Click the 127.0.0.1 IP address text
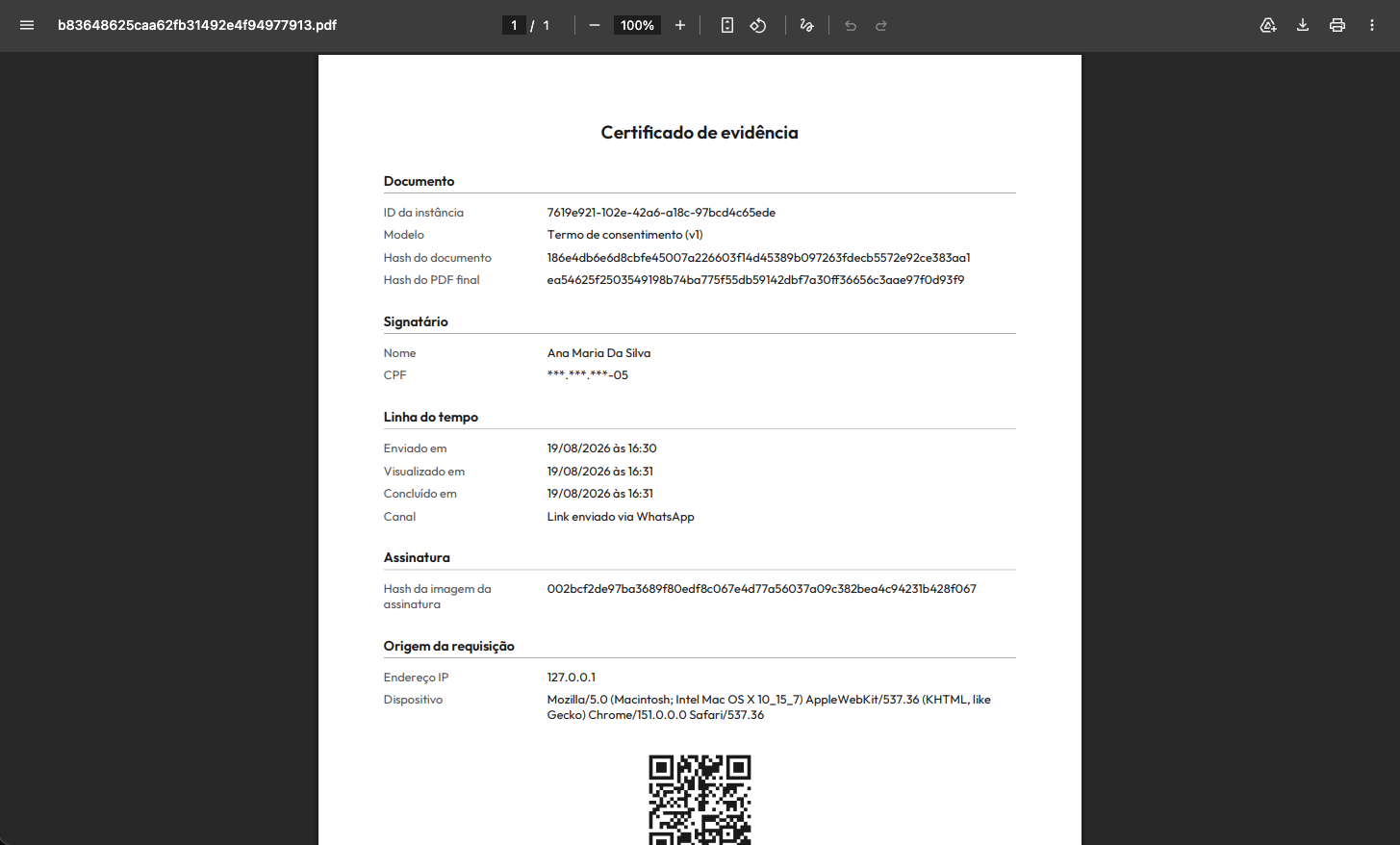The height and width of the screenshot is (845, 1400). (572, 678)
